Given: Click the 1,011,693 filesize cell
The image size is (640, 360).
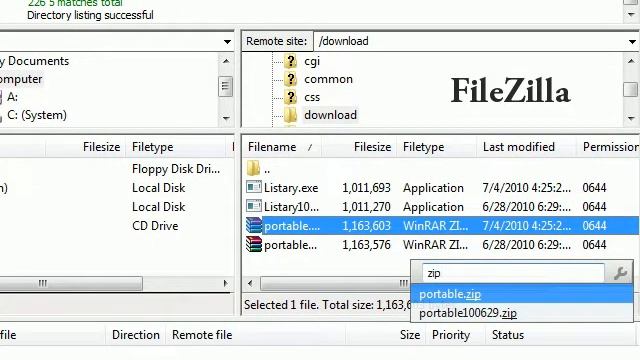Looking at the screenshot, I should [x=366, y=188].
